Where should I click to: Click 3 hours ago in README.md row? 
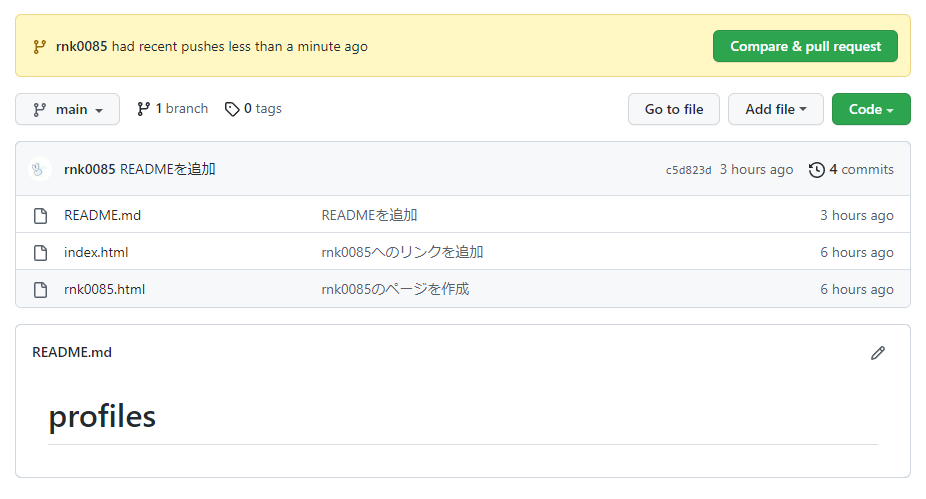[x=856, y=216]
